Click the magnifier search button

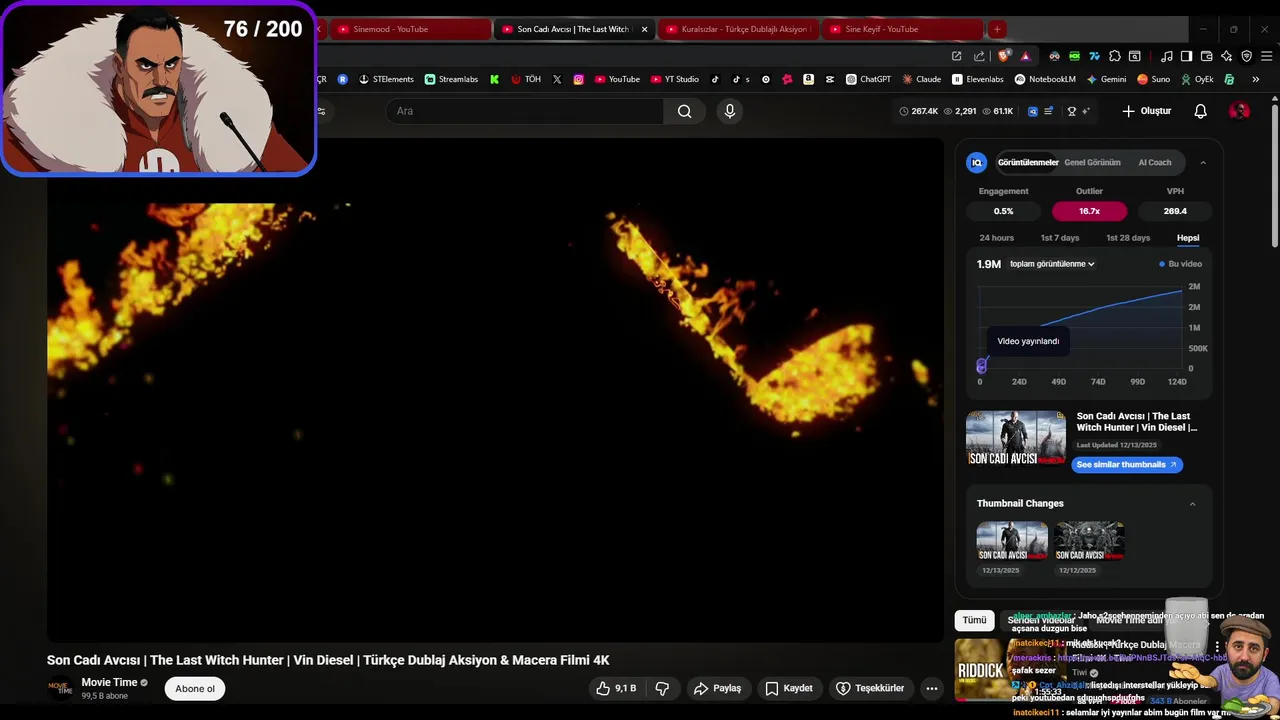tap(684, 111)
